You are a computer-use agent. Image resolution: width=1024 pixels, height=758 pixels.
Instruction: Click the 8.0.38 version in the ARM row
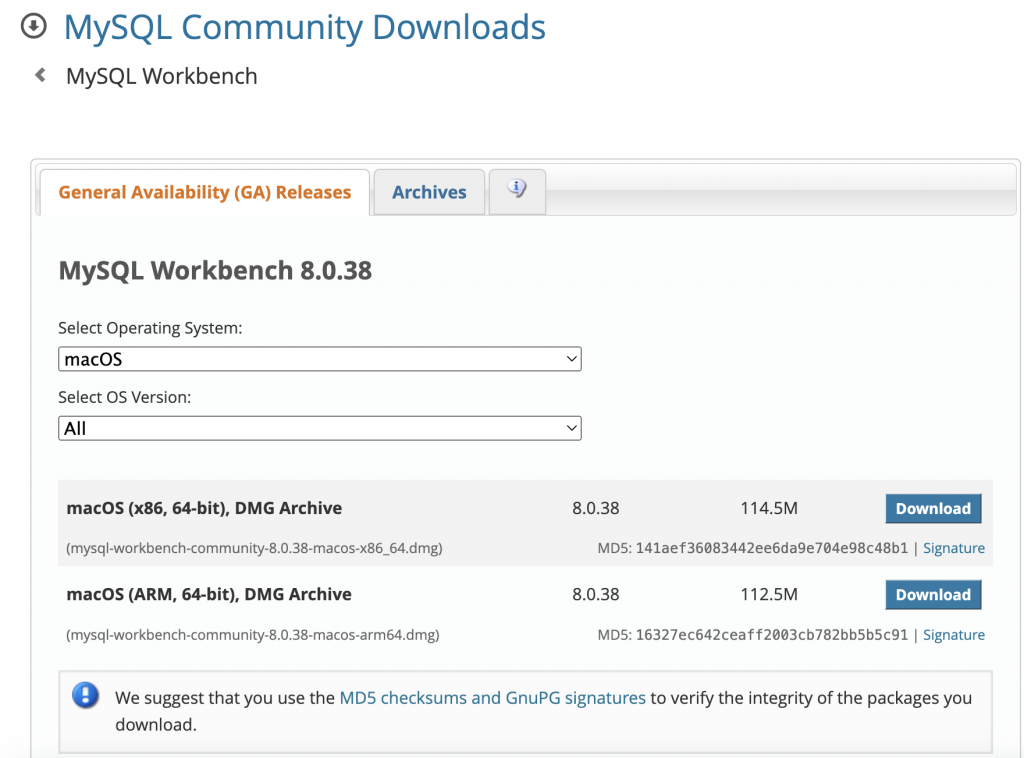(596, 594)
